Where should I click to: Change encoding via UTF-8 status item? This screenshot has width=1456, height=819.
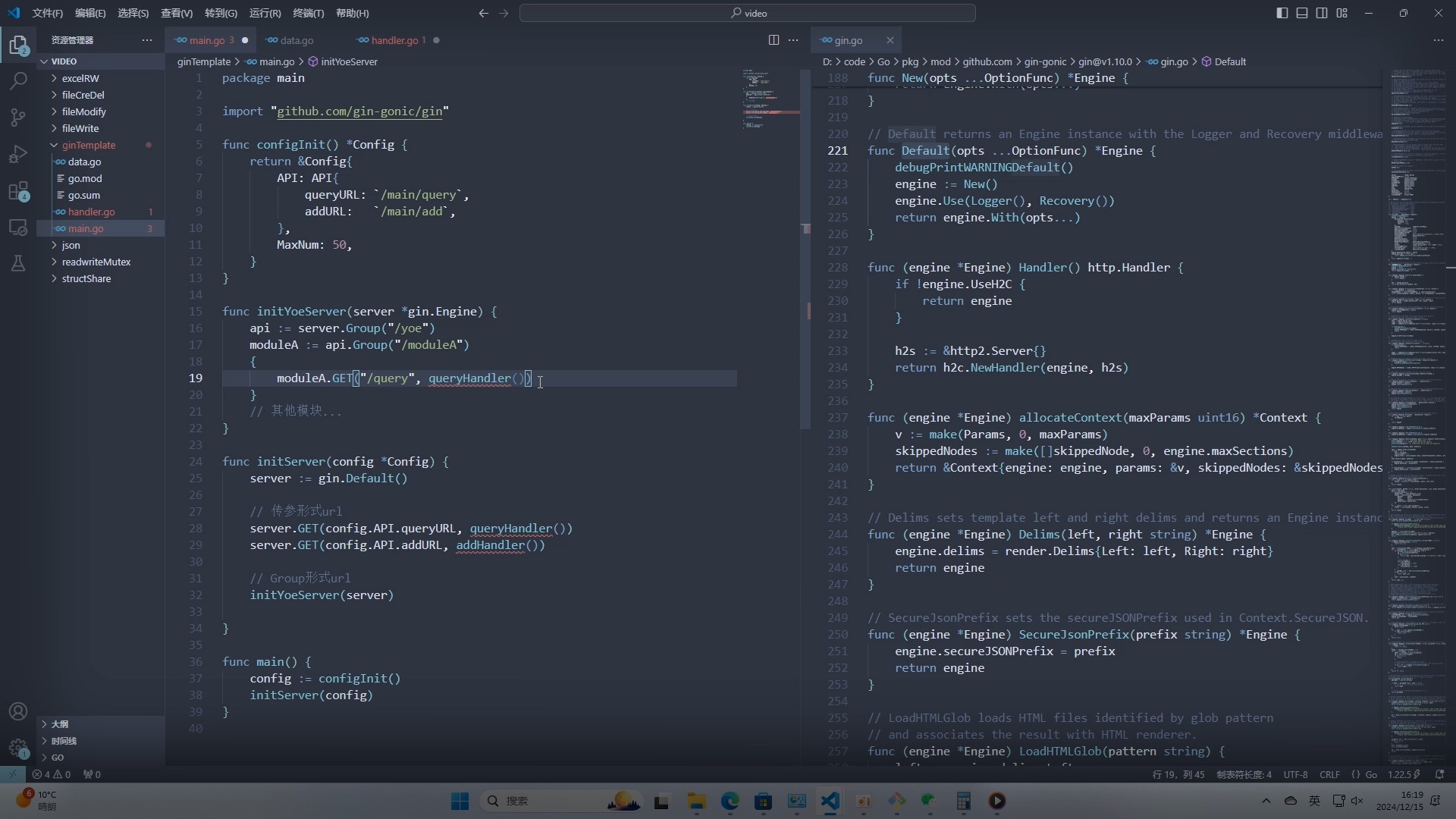tap(1295, 774)
